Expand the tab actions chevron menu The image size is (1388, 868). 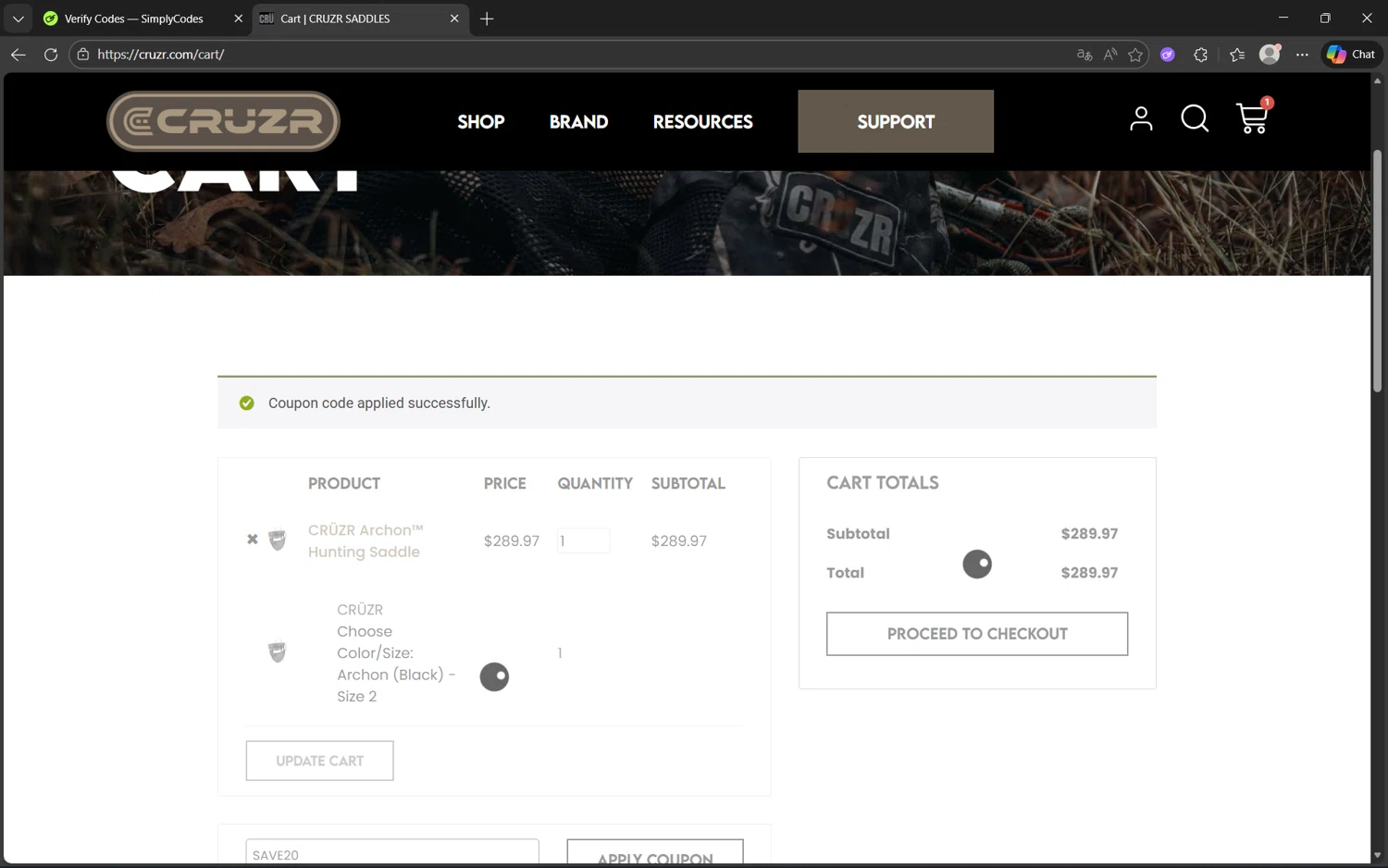pos(18,19)
